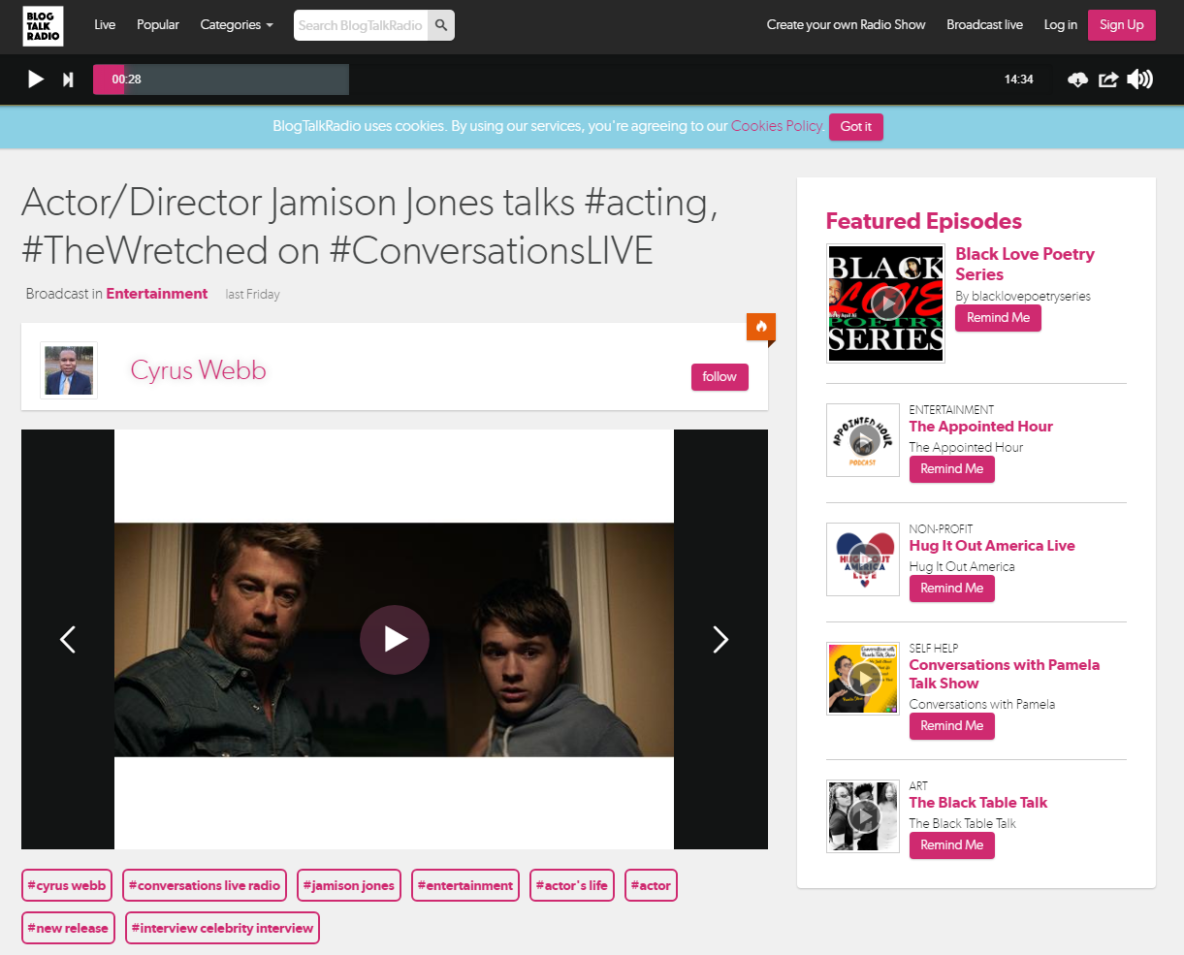Image resolution: width=1184 pixels, height=955 pixels.
Task: Open the Cyrus Webb host link
Action: 199,370
